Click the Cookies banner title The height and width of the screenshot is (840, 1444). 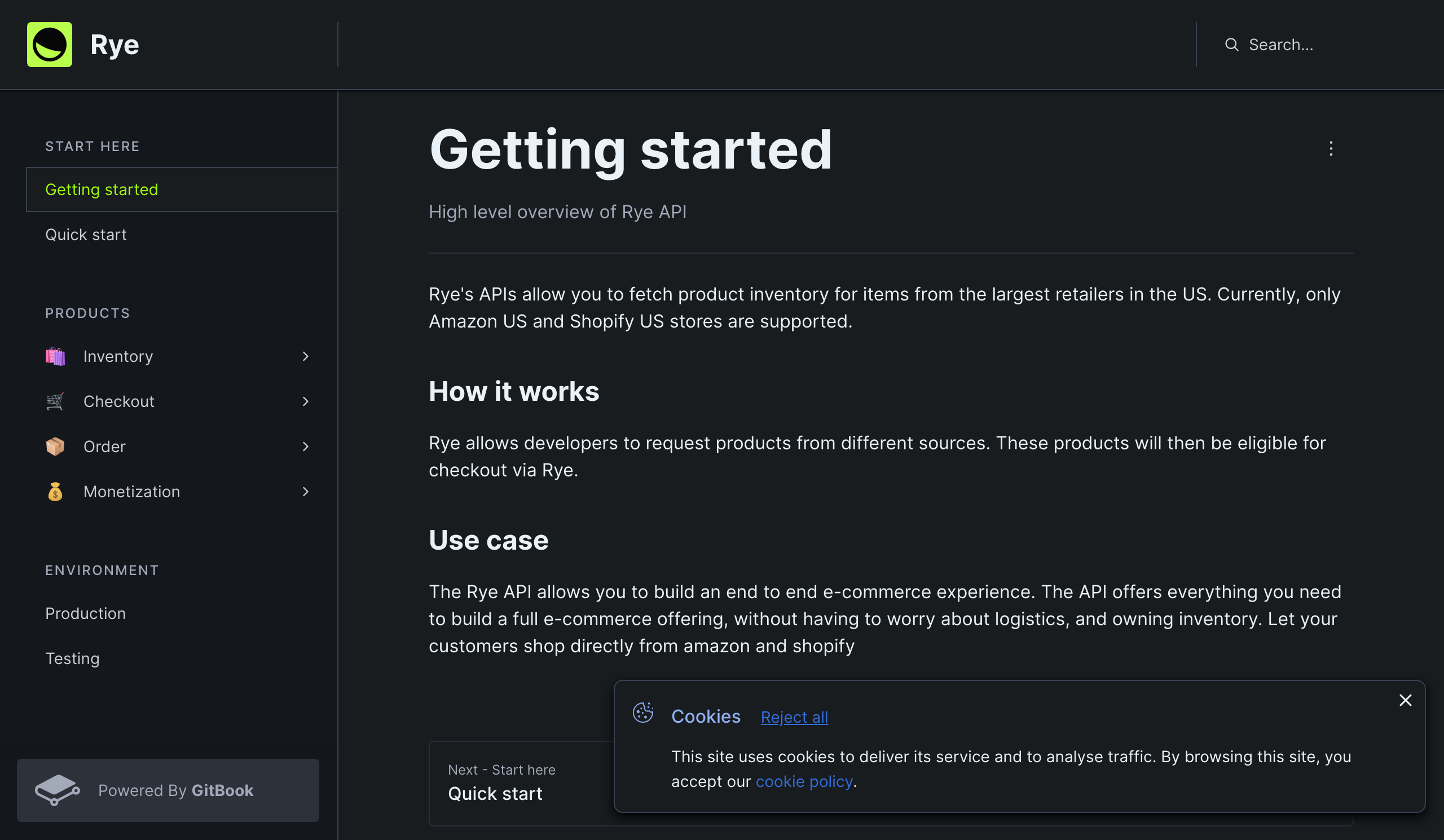point(706,717)
